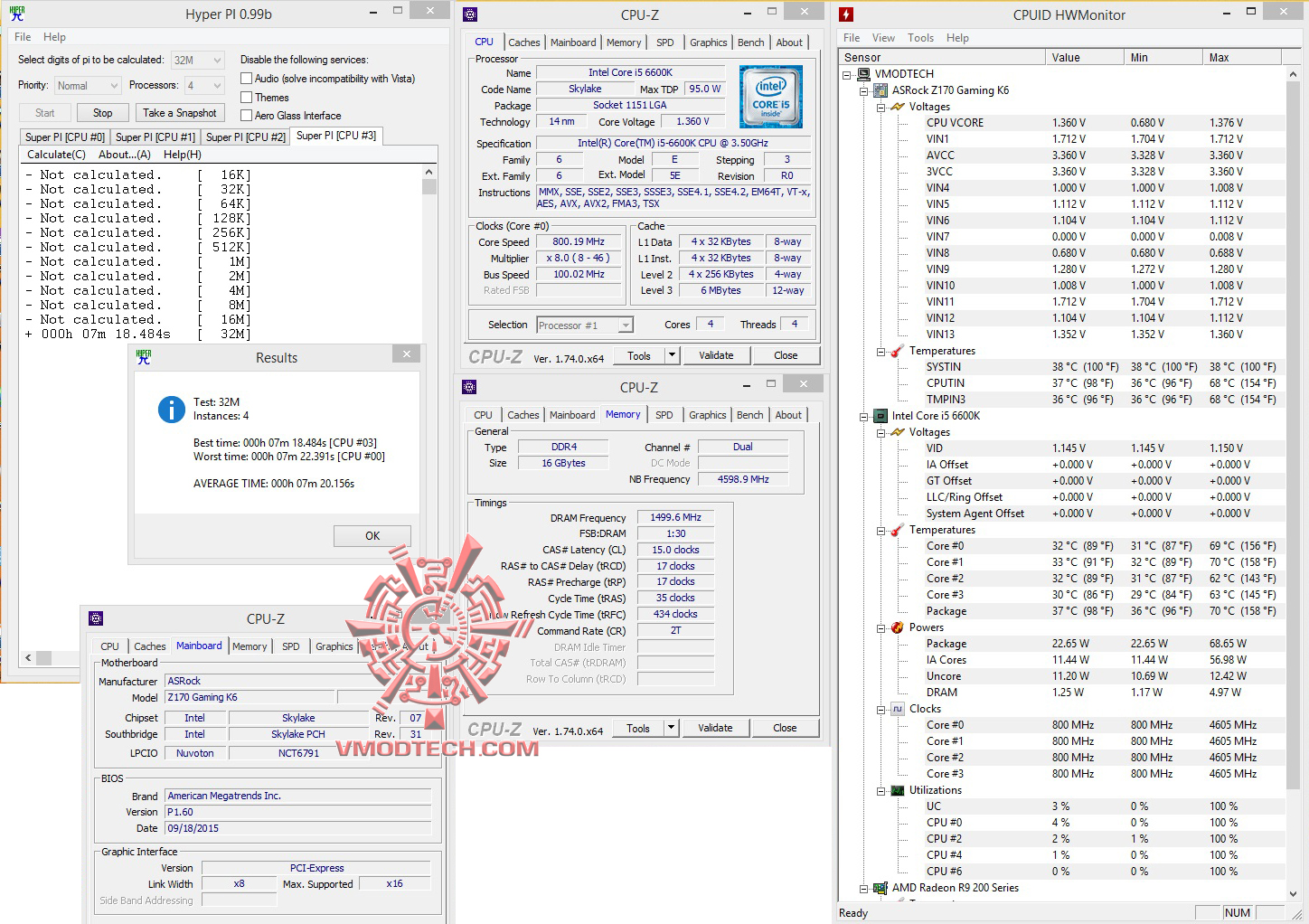
Task: Click the Hyper PI app icon in its title bar
Action: tap(17, 14)
